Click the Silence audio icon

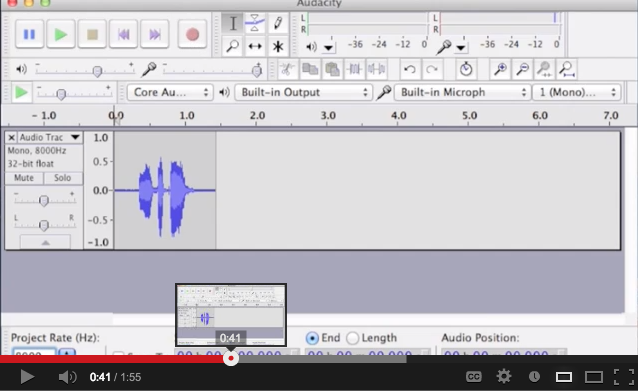[x=376, y=69]
